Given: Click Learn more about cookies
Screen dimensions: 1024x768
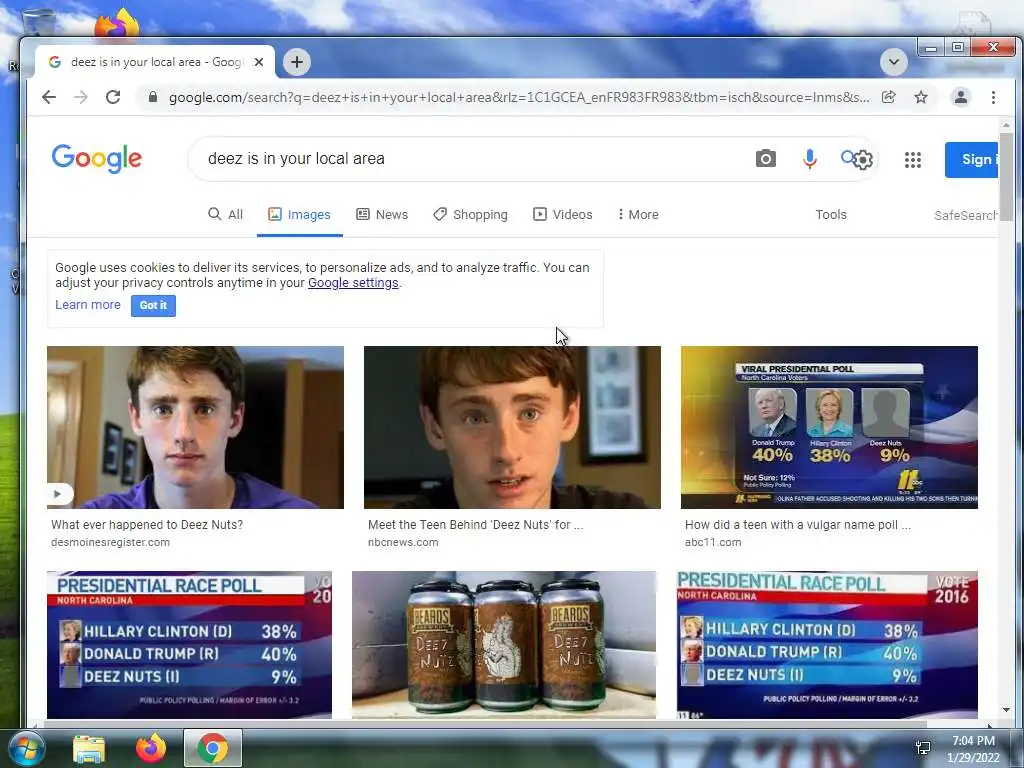Looking at the screenshot, I should tap(88, 305).
